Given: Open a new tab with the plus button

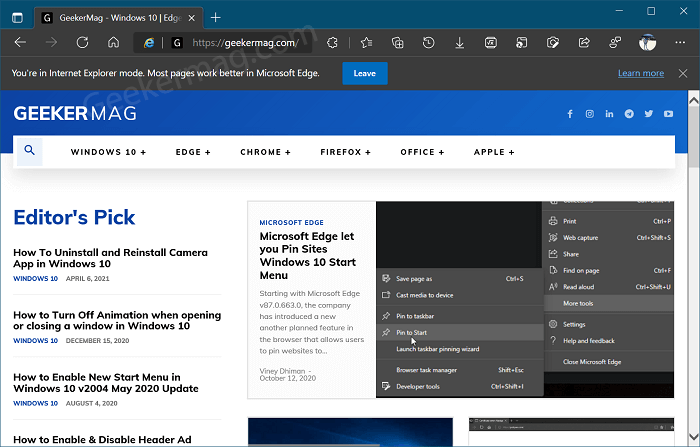Looking at the screenshot, I should click(216, 17).
